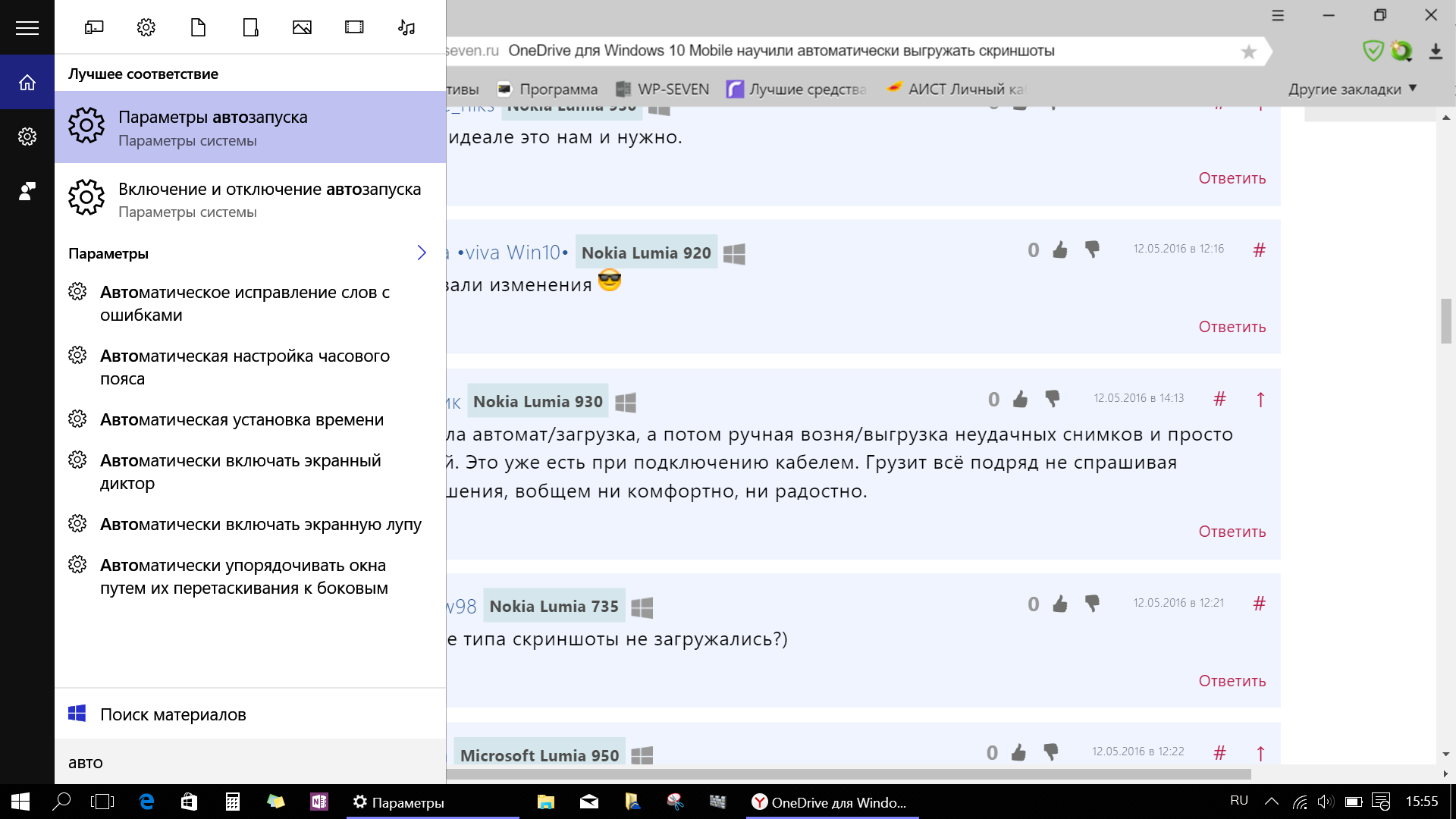Launch Microsoft Edge from taskbar

coord(146,802)
